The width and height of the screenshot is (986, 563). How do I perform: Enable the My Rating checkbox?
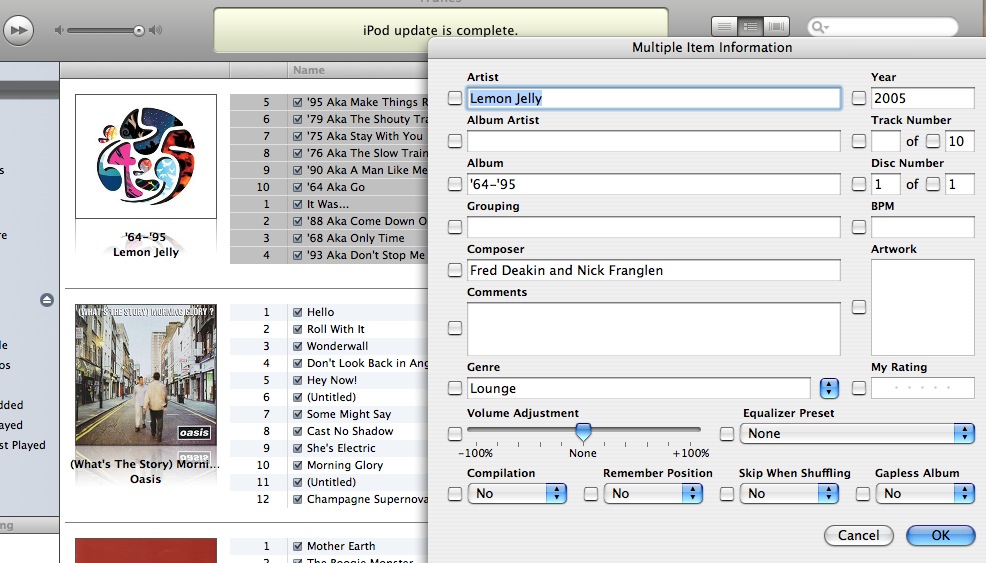tap(858, 388)
